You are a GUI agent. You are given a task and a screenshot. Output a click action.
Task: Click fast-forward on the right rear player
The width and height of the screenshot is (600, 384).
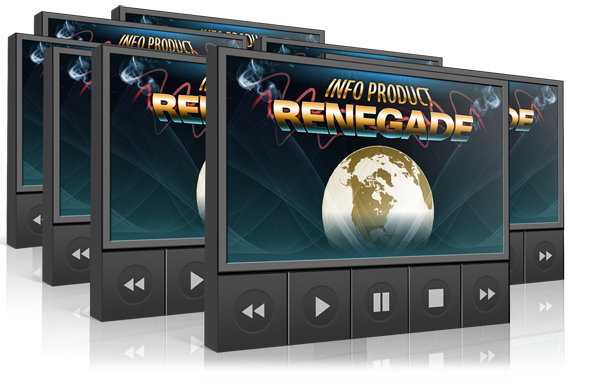click(545, 256)
